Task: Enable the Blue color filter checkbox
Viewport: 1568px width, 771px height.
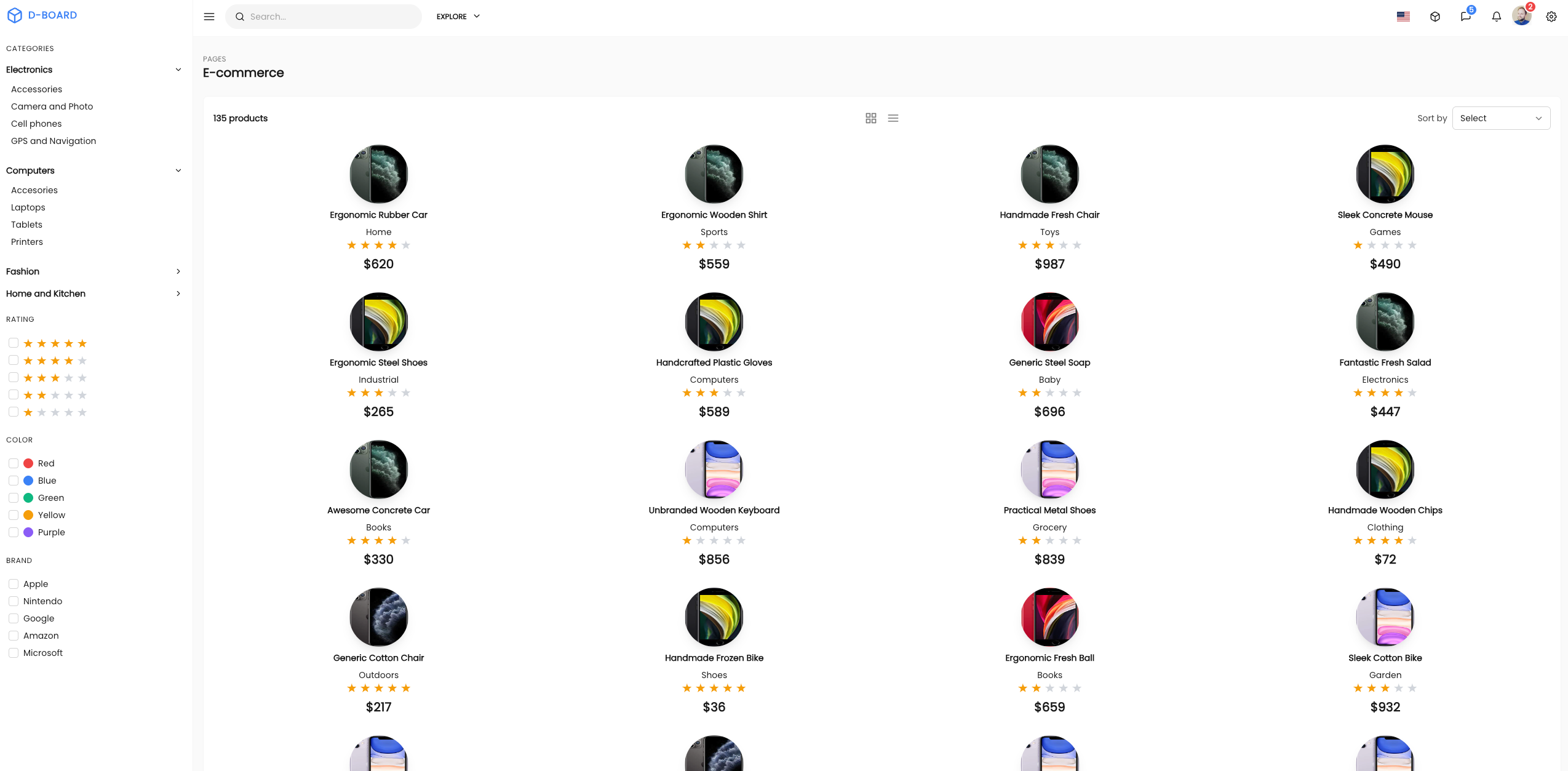Action: pyautogui.click(x=14, y=481)
